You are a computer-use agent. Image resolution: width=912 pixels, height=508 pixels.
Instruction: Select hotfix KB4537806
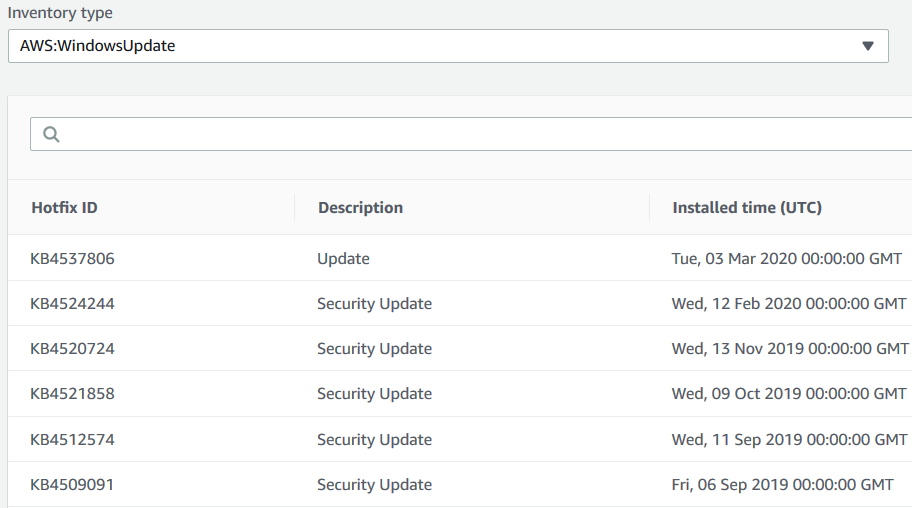tap(72, 258)
